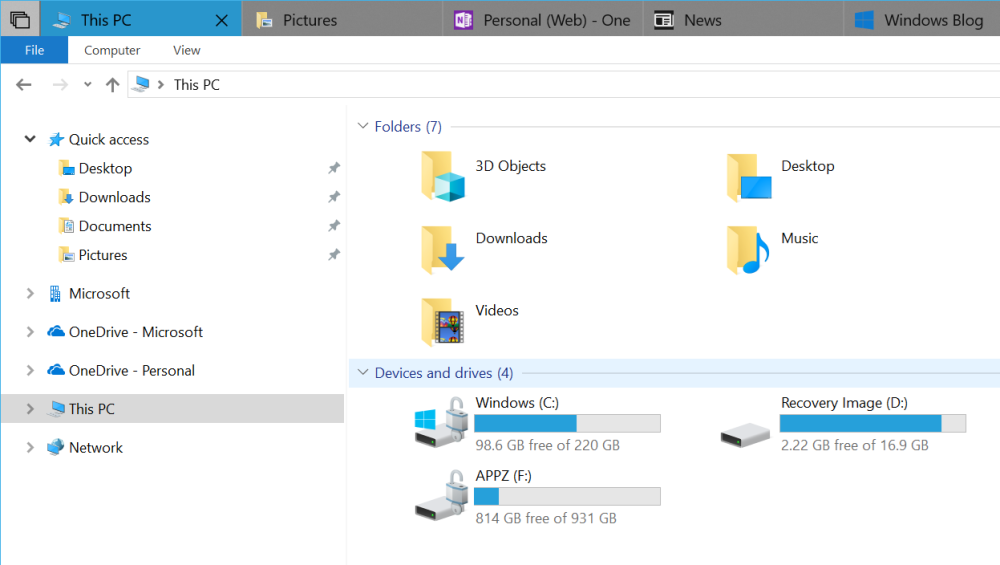Open the Computer ribbon tab
This screenshot has height=565, width=1000.
pyautogui.click(x=112, y=50)
